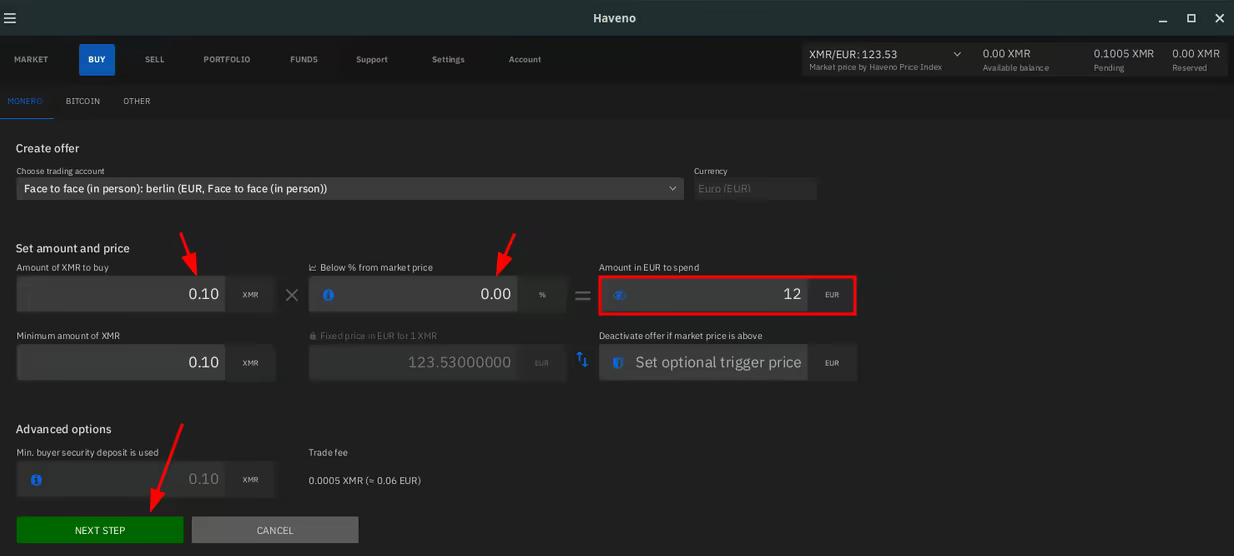Image resolution: width=1234 pixels, height=556 pixels.
Task: Click the equals sign before EUR amount
Action: [582, 295]
